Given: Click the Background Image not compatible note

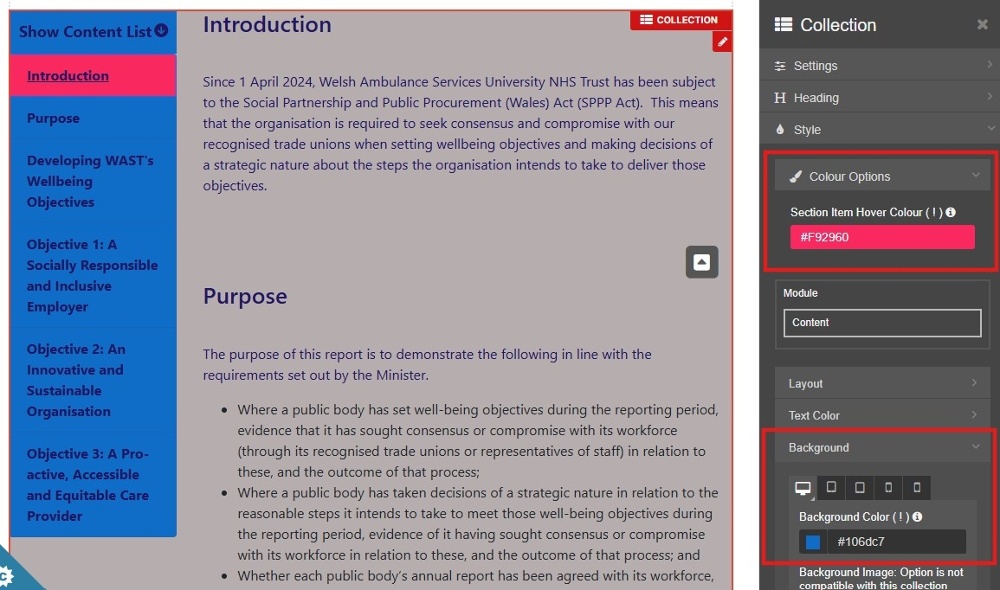Looking at the screenshot, I should pos(881,578).
